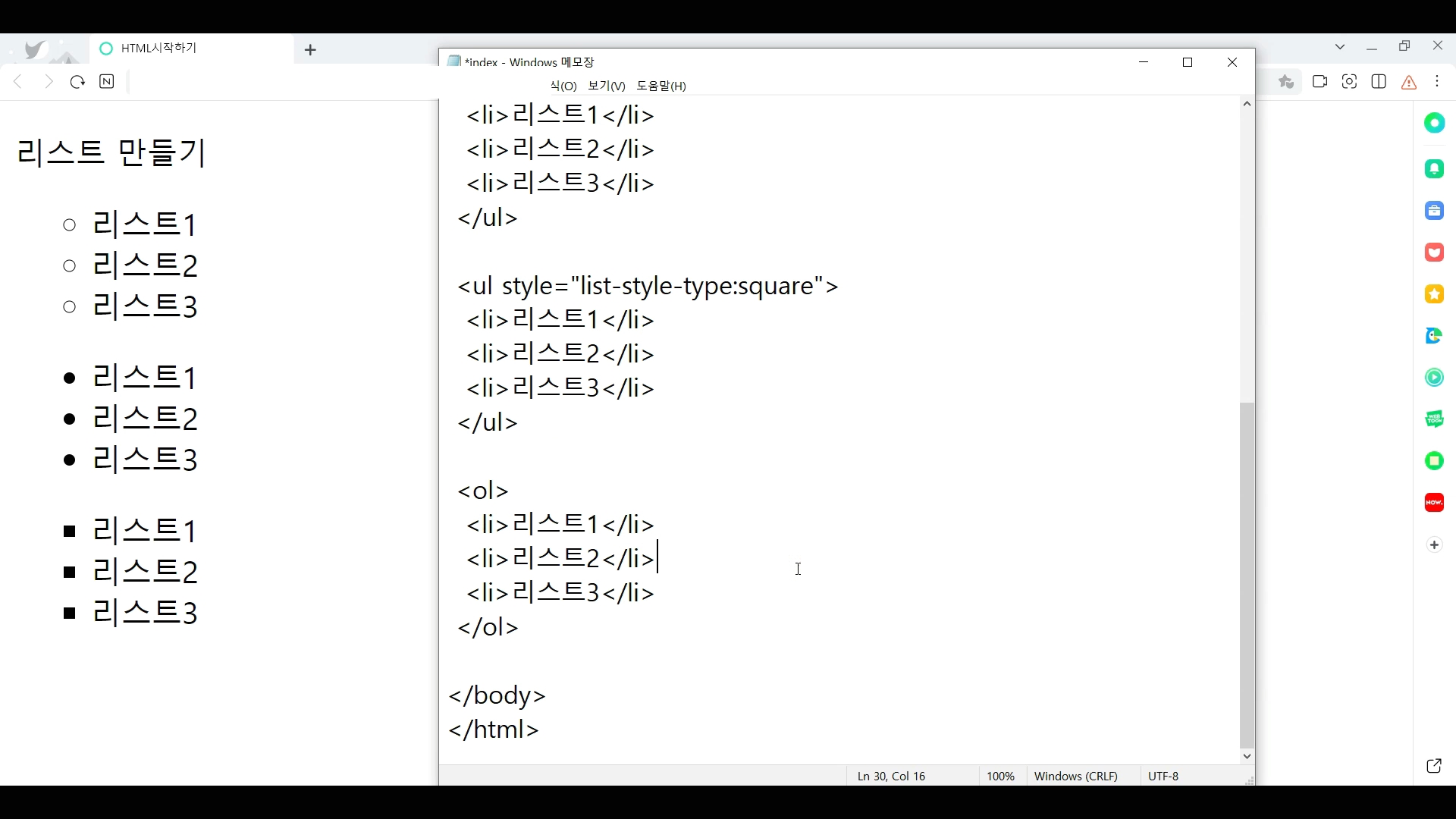Screen dimensions: 1456x819
Task: Toggle the bookmark star for this page
Action: coord(1286,82)
